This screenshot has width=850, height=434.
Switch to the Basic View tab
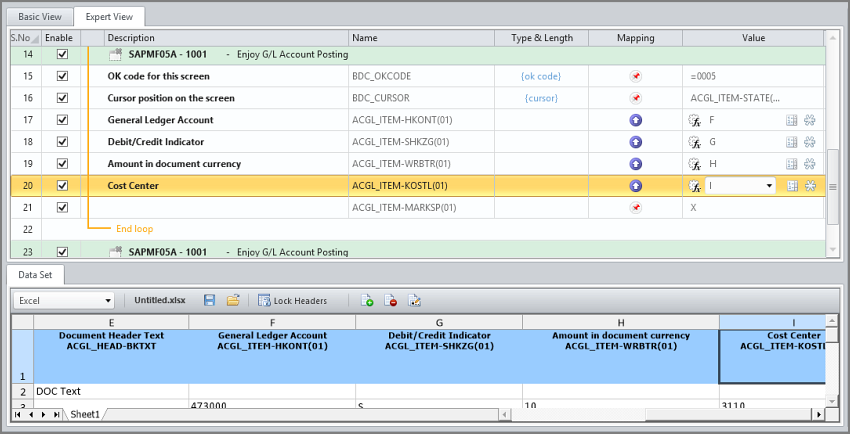click(39, 17)
